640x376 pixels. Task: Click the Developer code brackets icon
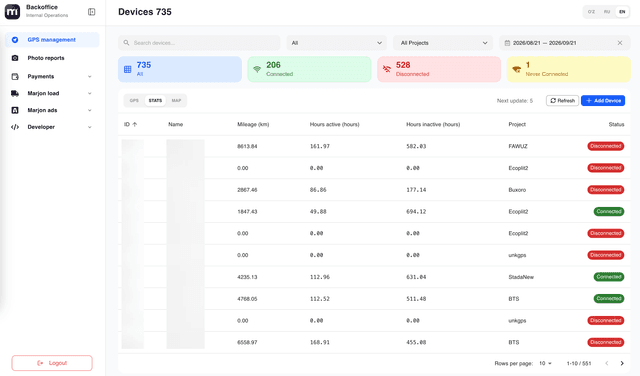[x=15, y=127]
